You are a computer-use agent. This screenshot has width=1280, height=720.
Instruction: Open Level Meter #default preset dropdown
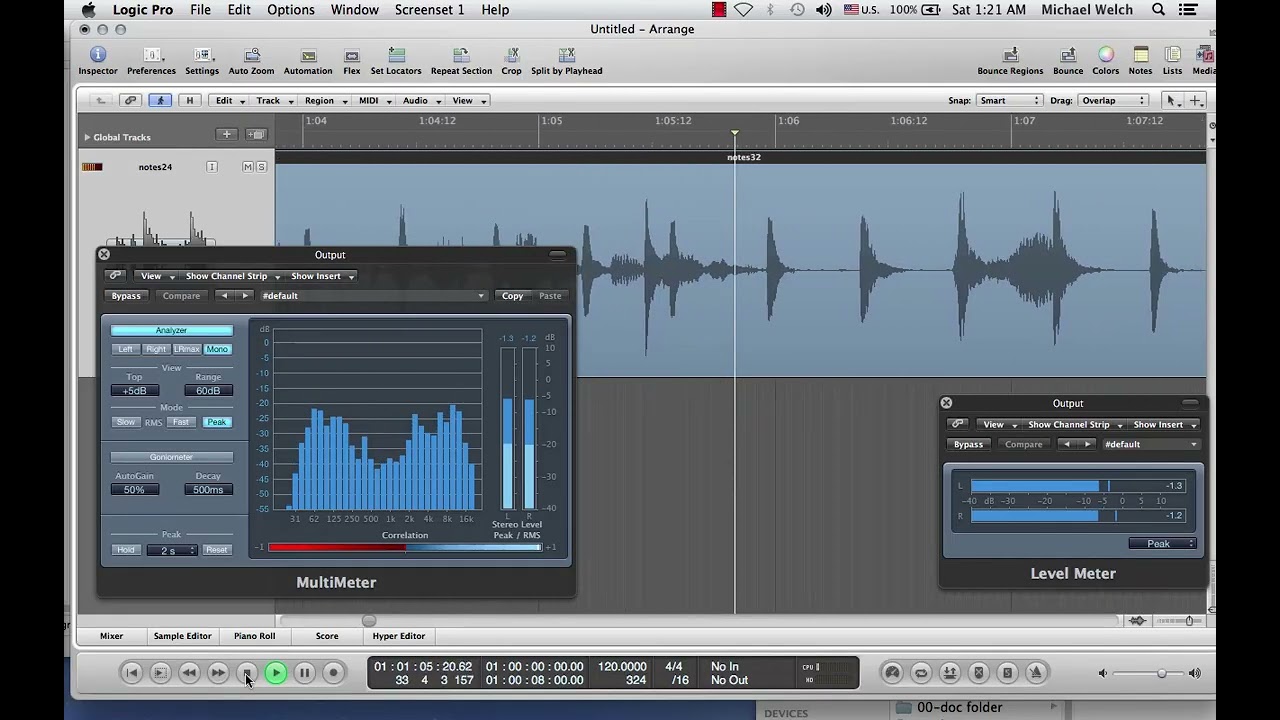coord(1150,444)
